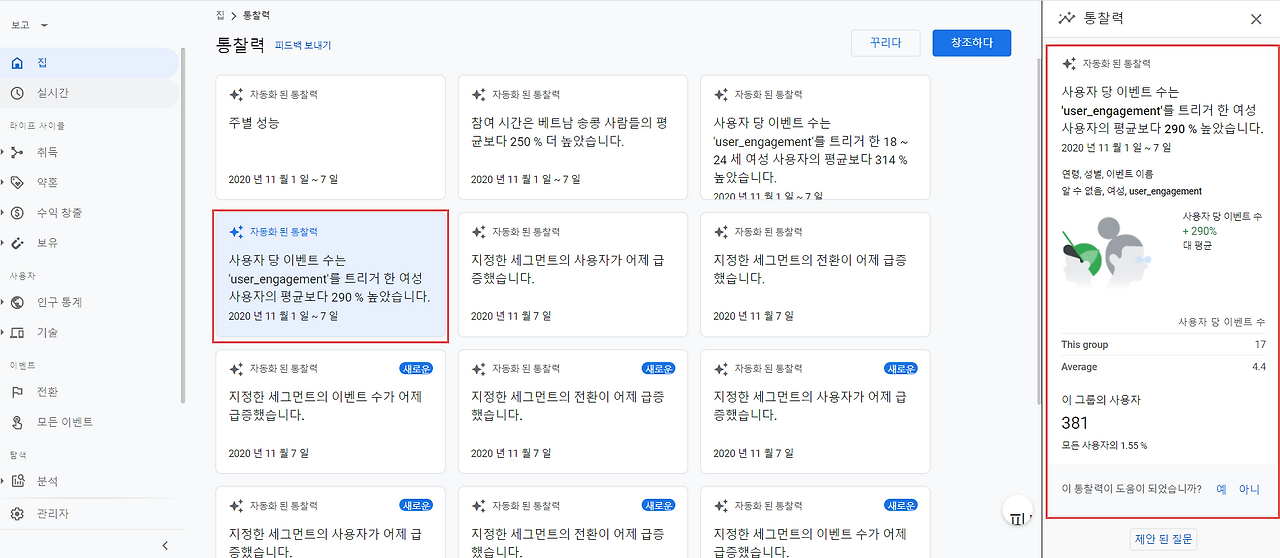Open 모든 이벤트 all events icon
This screenshot has height=558, width=1280.
(17, 422)
